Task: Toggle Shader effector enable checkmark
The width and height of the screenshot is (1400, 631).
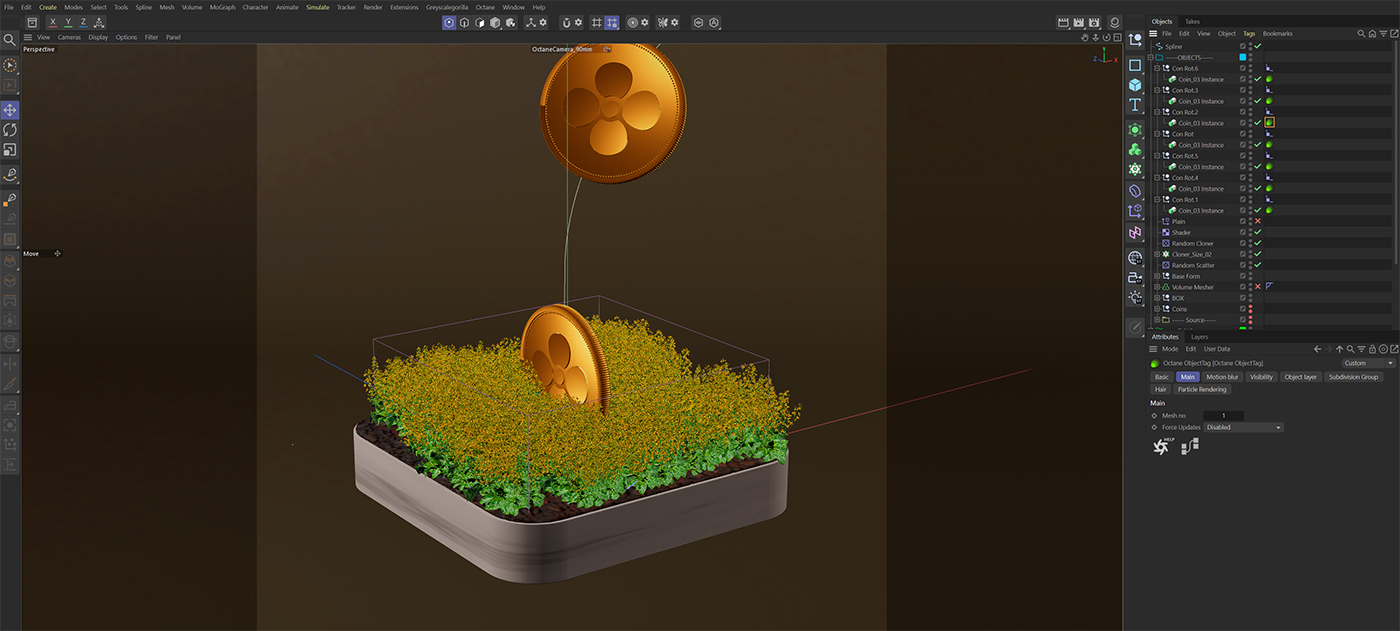Action: click(1258, 232)
